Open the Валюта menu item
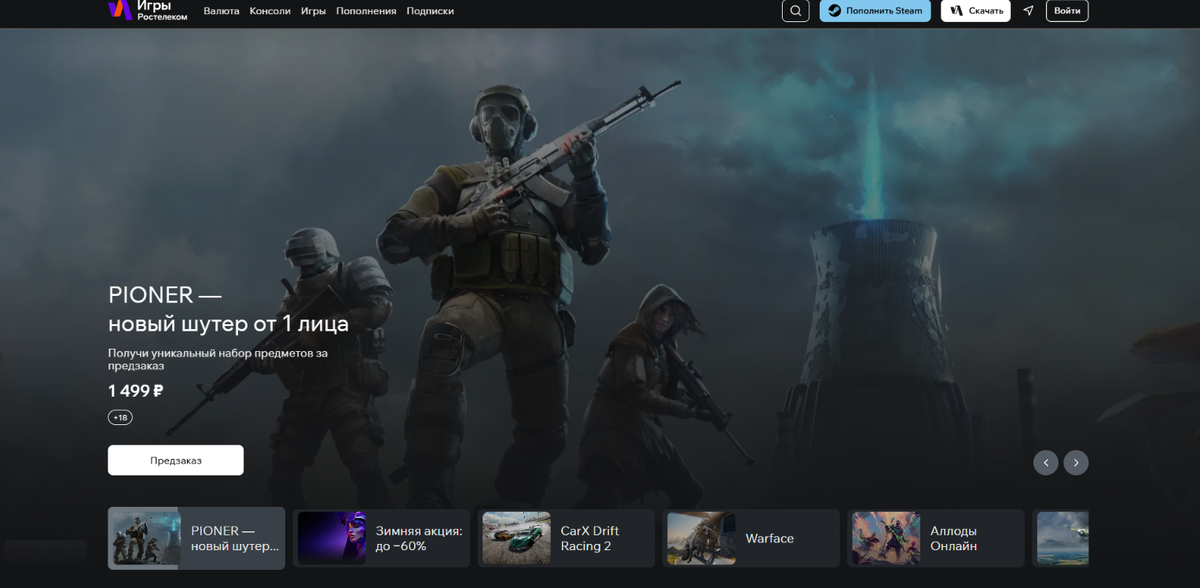 221,11
